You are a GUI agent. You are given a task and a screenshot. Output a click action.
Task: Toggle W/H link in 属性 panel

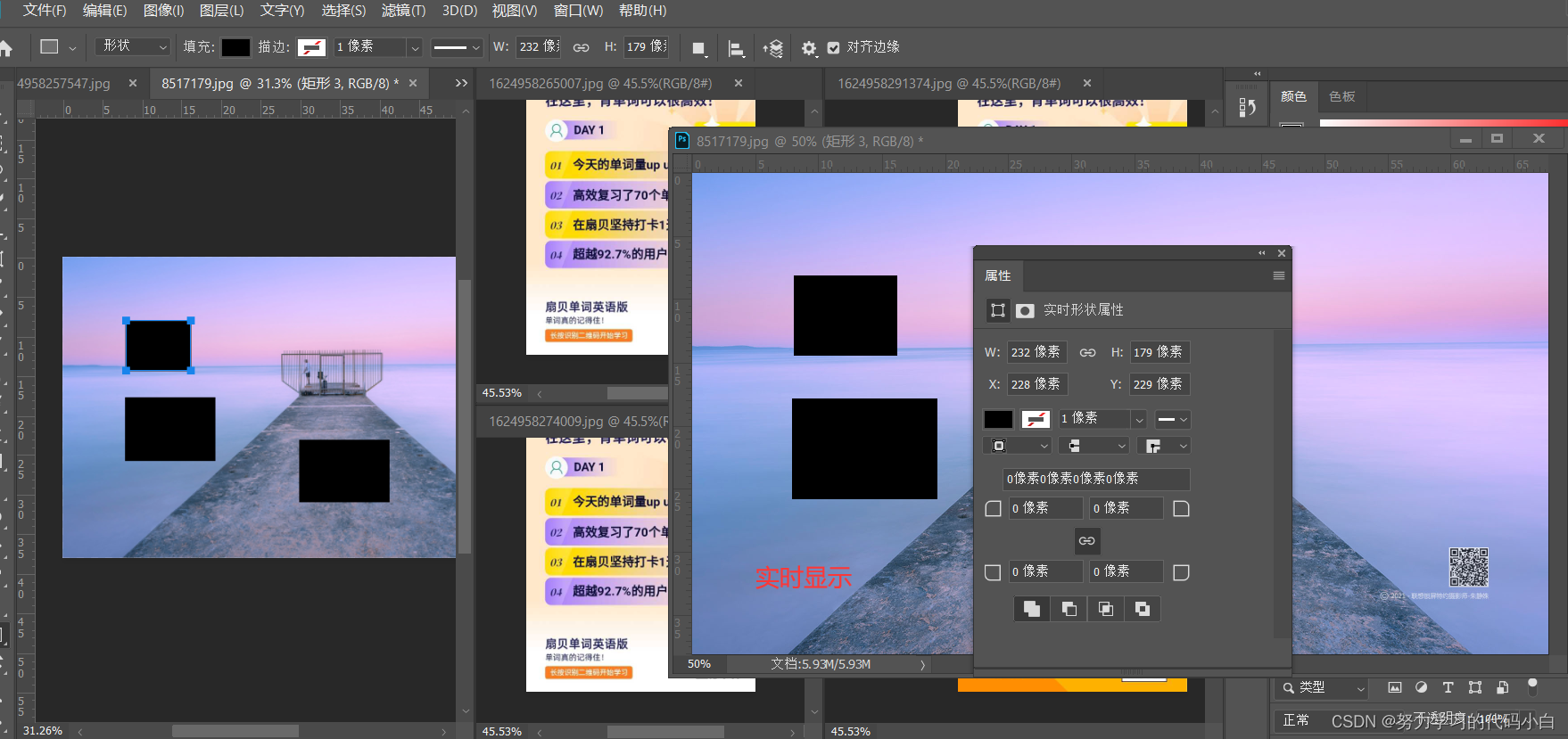[x=1087, y=352]
